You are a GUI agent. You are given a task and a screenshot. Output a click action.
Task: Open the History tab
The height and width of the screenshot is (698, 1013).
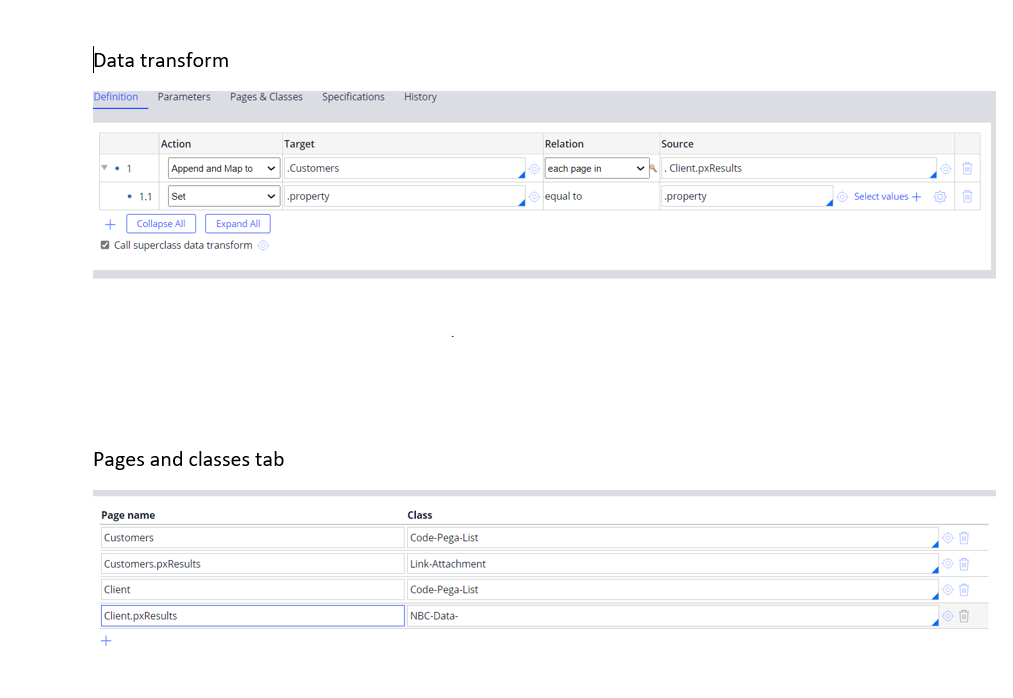[x=420, y=97]
